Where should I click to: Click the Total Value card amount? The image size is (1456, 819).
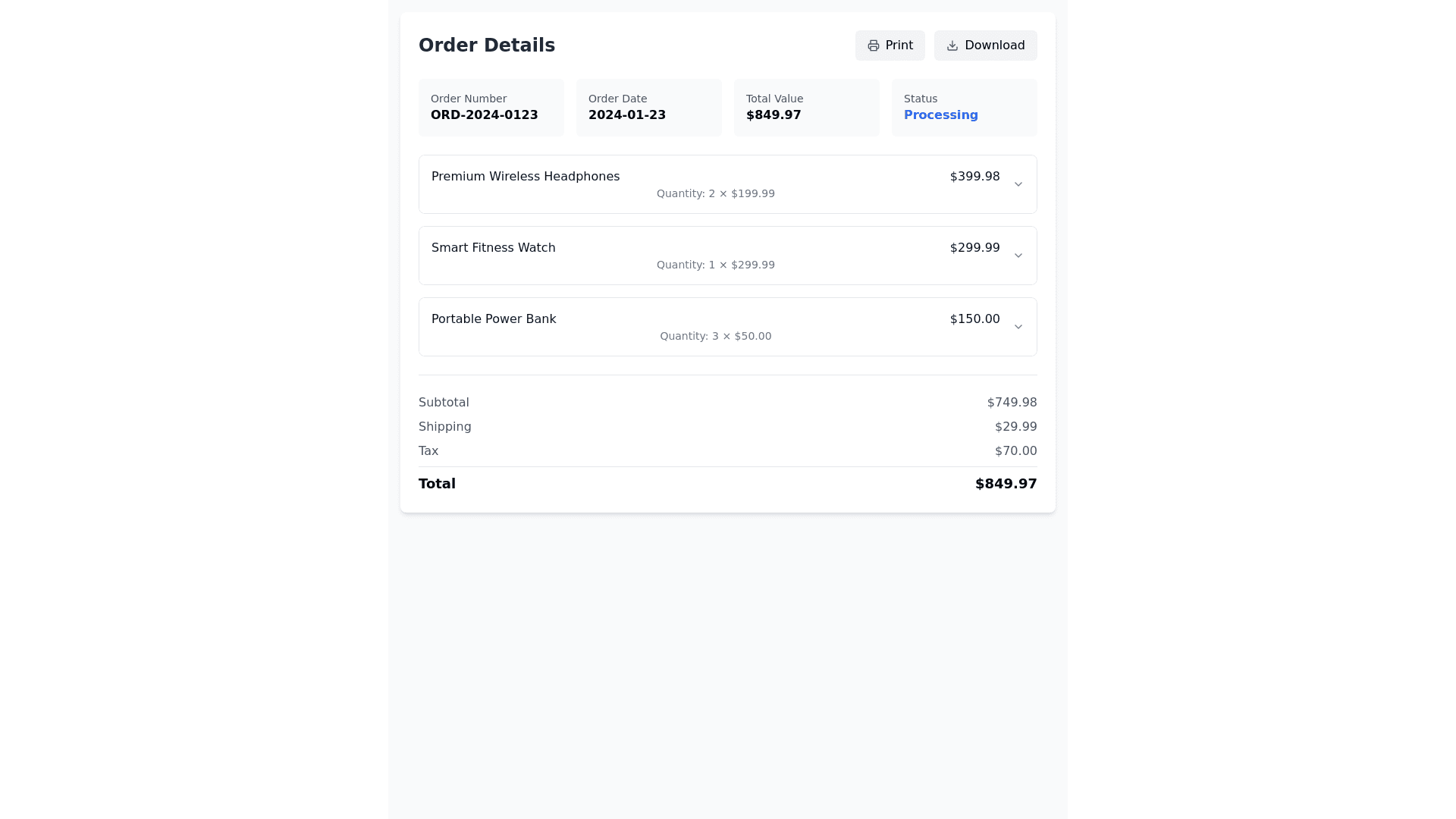(x=773, y=115)
